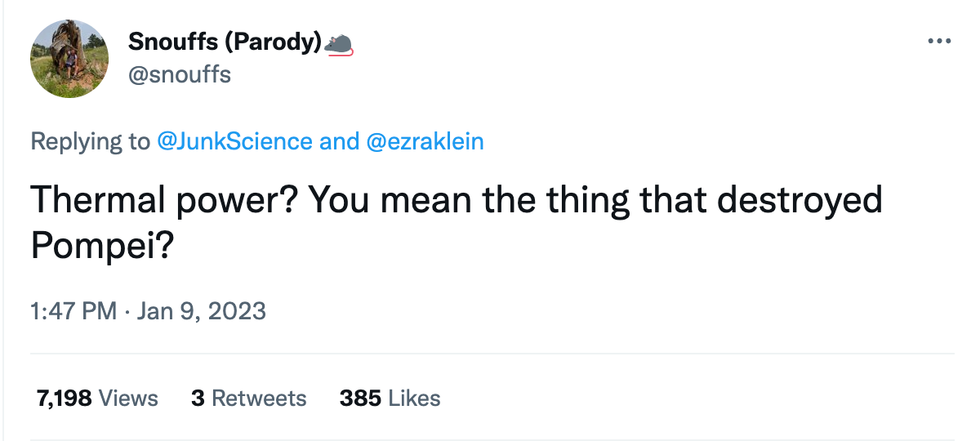980x441 pixels.
Task: Click the word 'and' between mentions
Action: coord(340,141)
